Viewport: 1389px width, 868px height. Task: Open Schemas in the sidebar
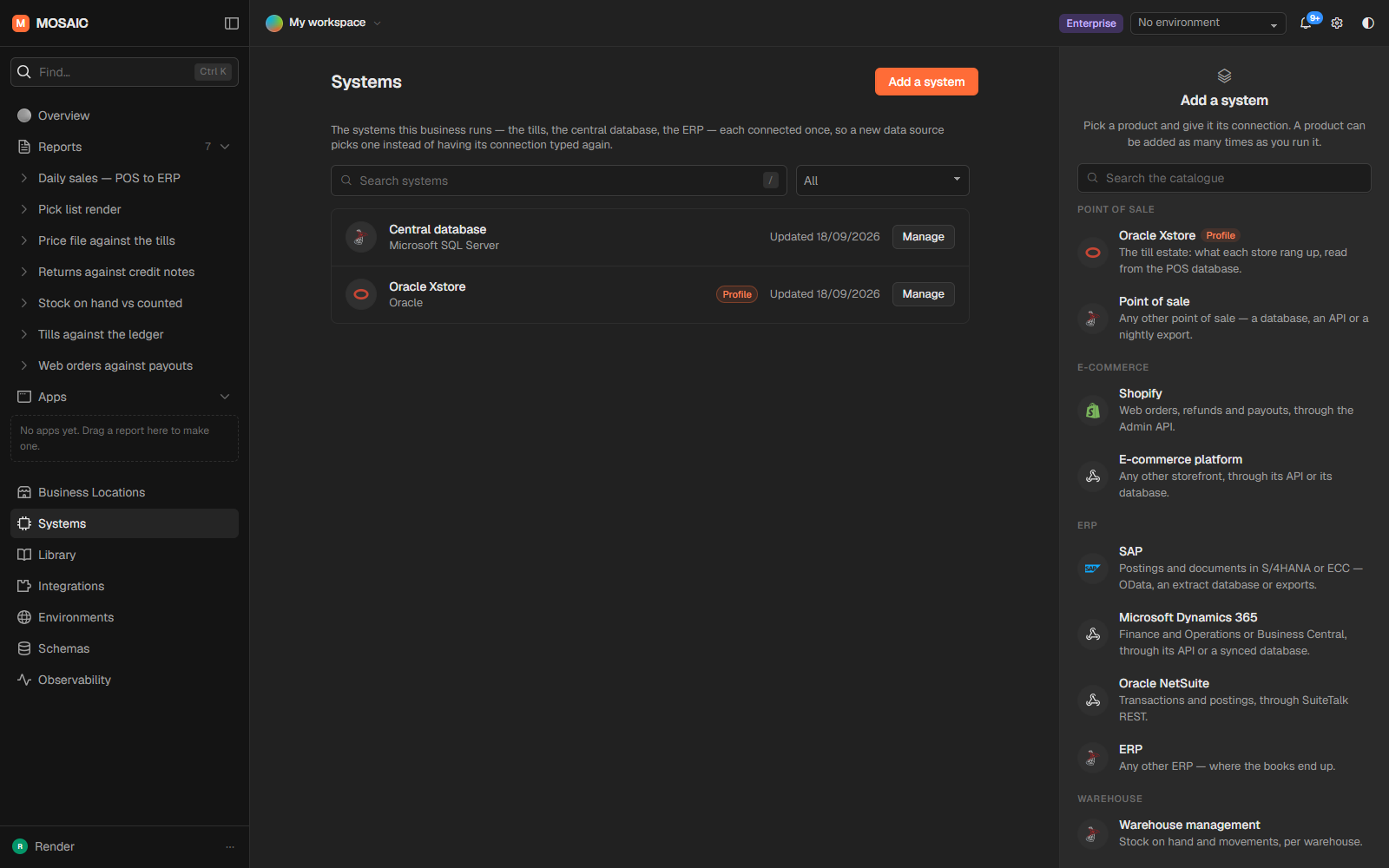click(x=124, y=648)
